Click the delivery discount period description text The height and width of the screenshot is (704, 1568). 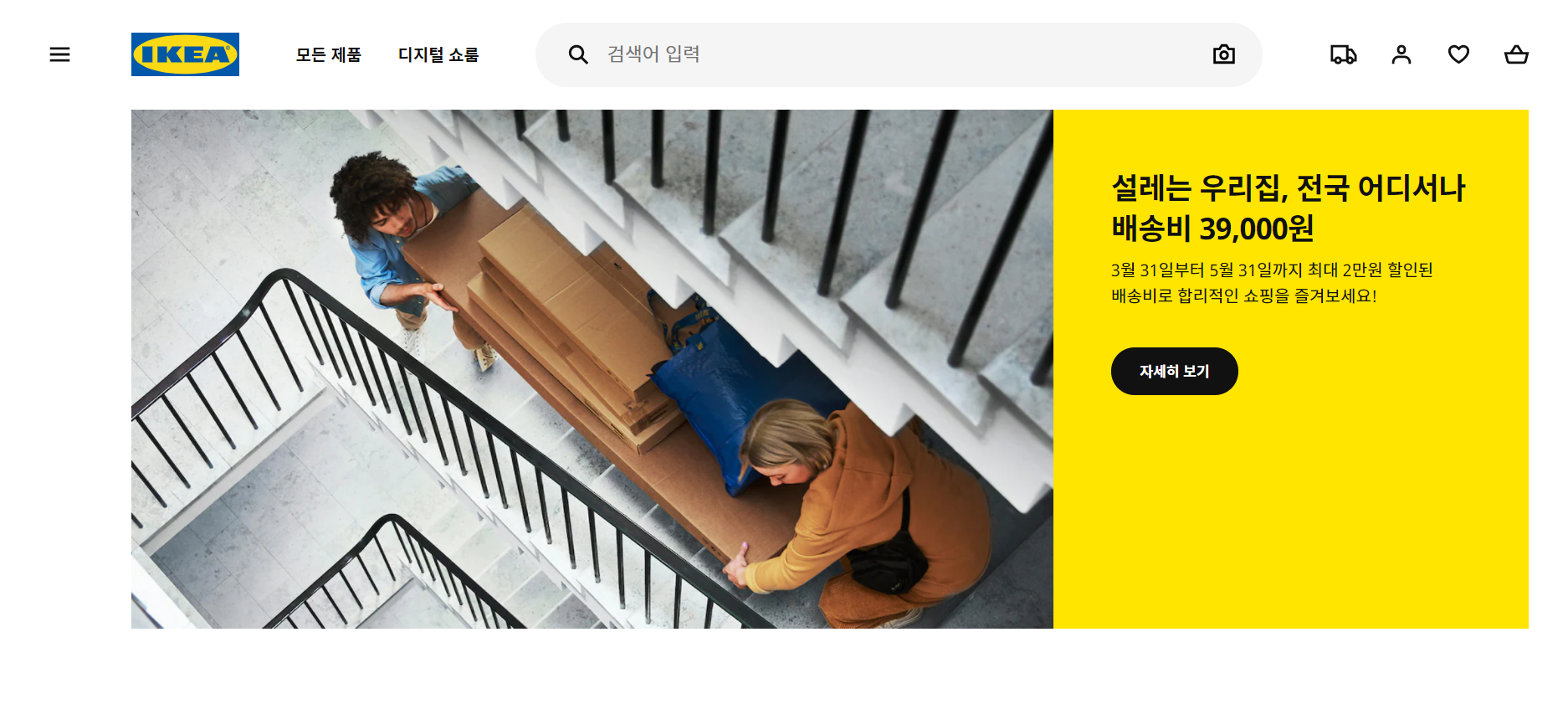tap(1272, 283)
